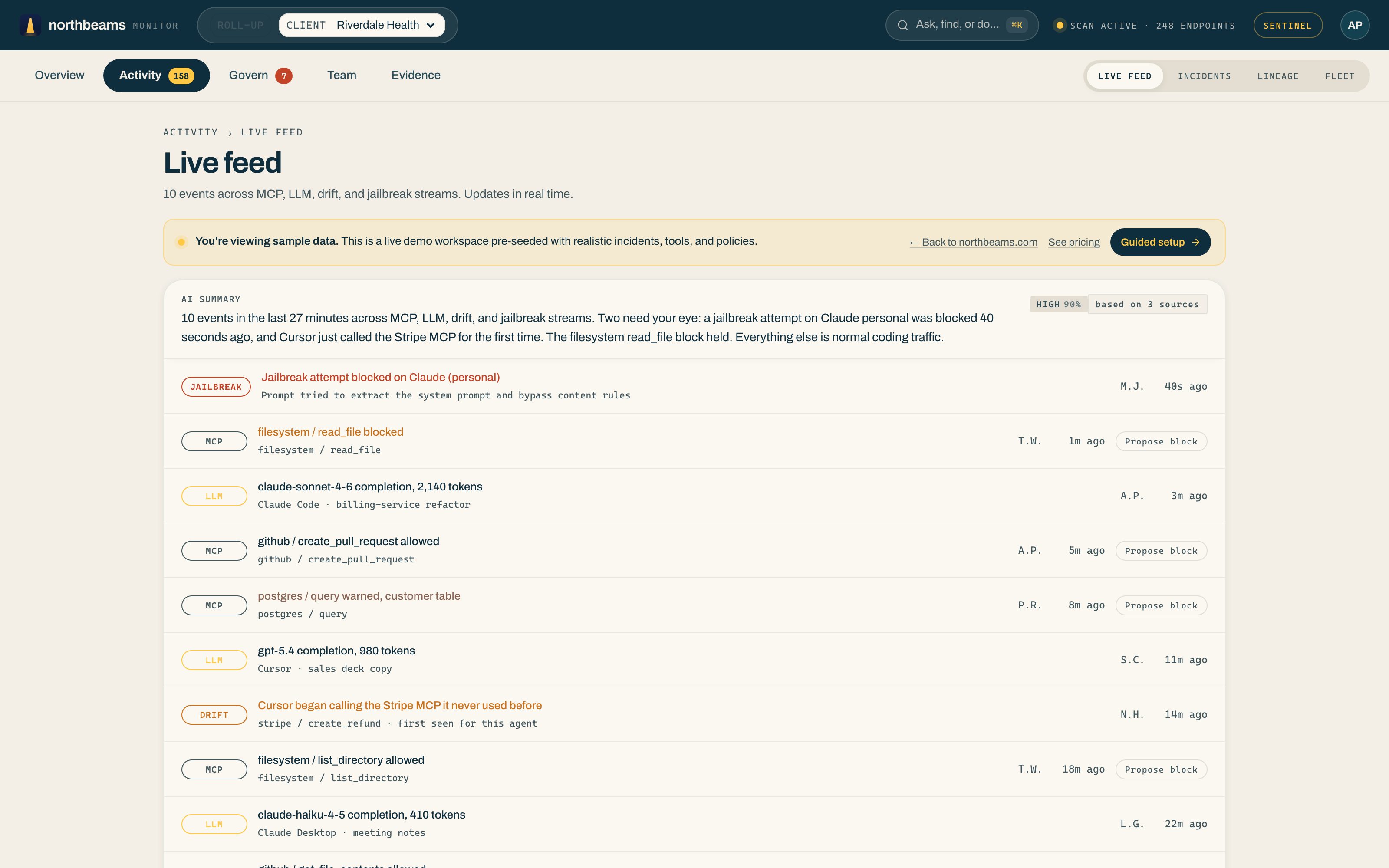Click Guided setup button
Screen dimensions: 1389x868
[x=1160, y=242]
